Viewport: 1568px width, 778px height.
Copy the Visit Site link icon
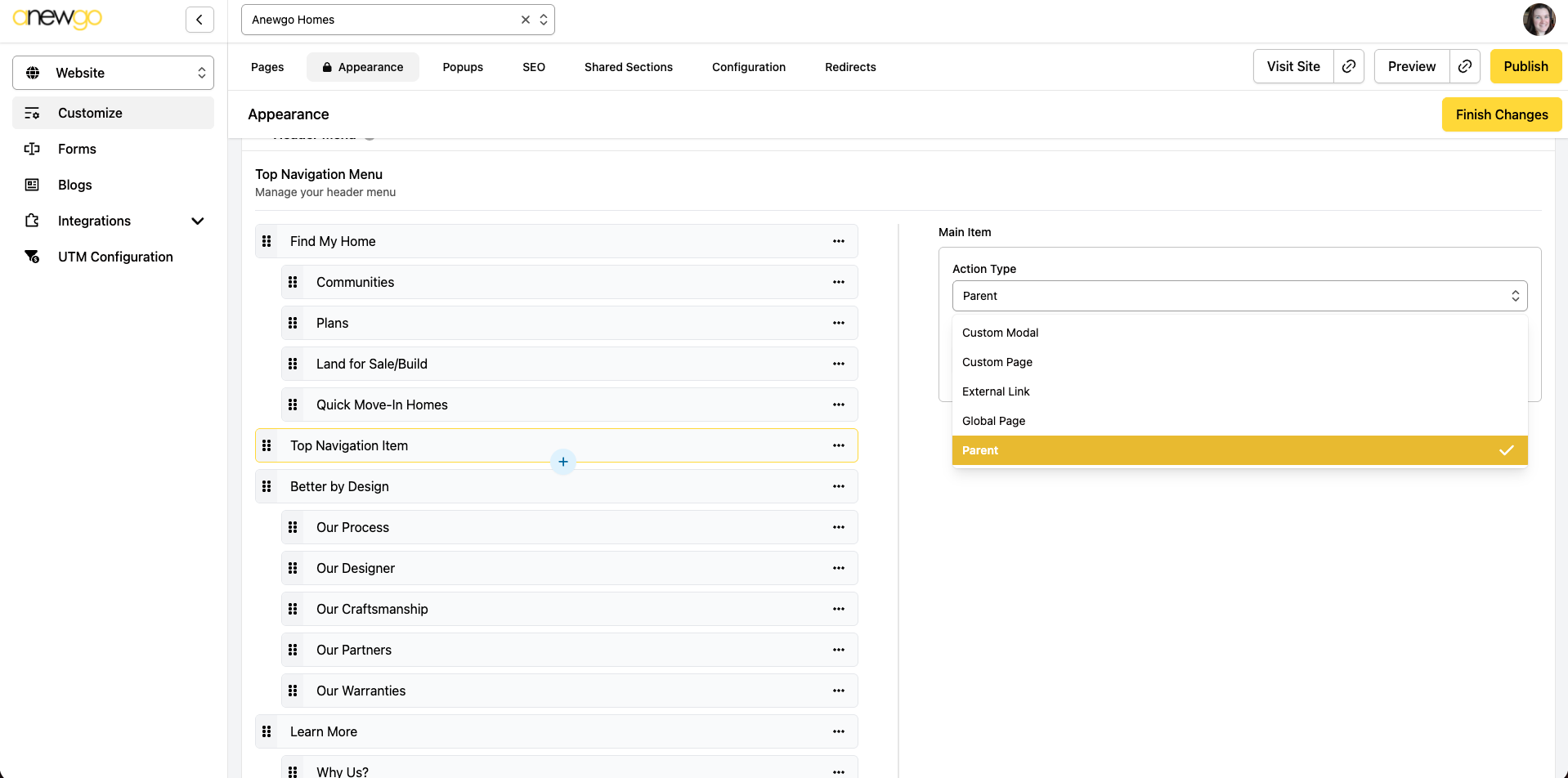pos(1349,66)
